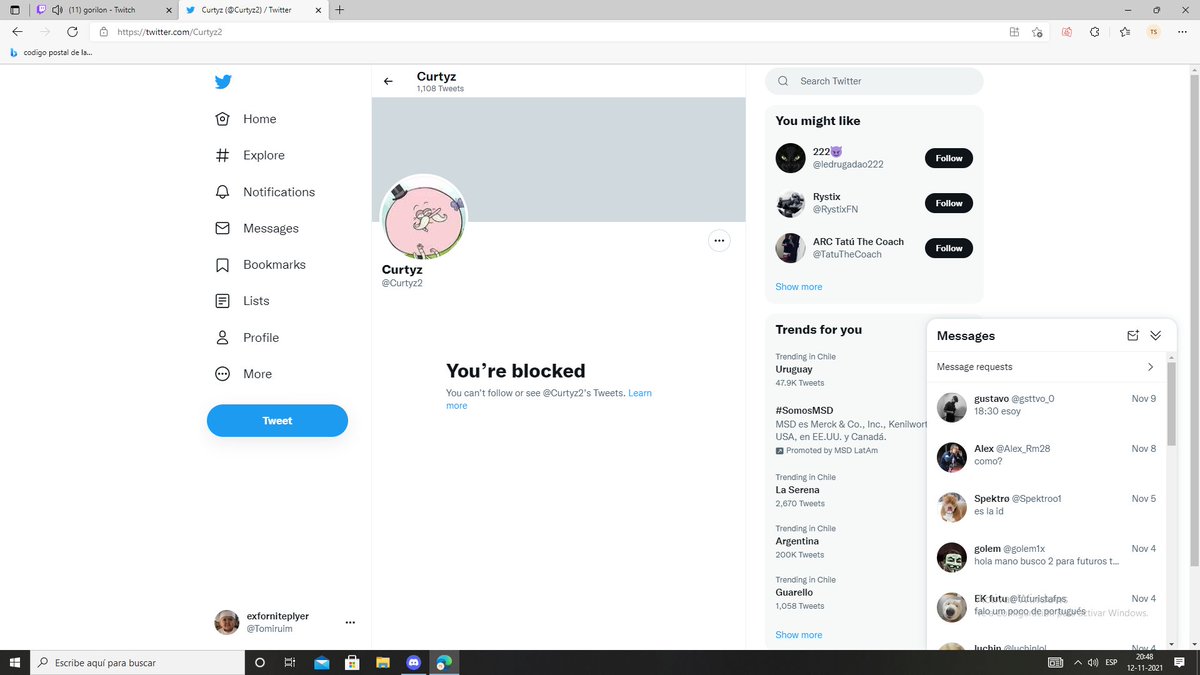Click the red shopping extension icon
This screenshot has width=1200, height=675.
pos(1067,31)
